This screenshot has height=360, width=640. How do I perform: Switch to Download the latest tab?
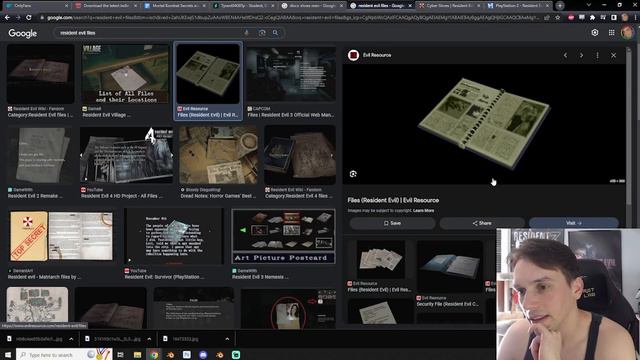click(x=106, y=6)
